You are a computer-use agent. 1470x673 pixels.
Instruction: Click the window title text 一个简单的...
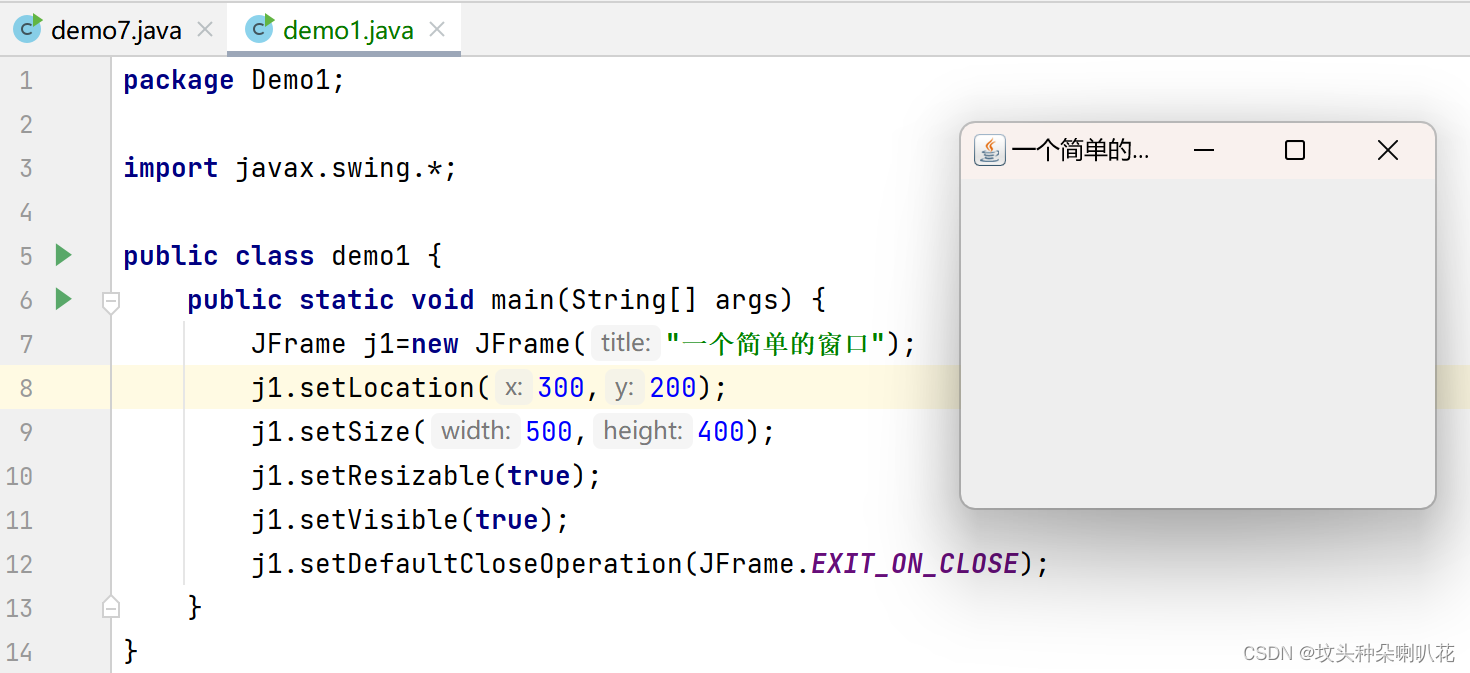click(x=1081, y=150)
